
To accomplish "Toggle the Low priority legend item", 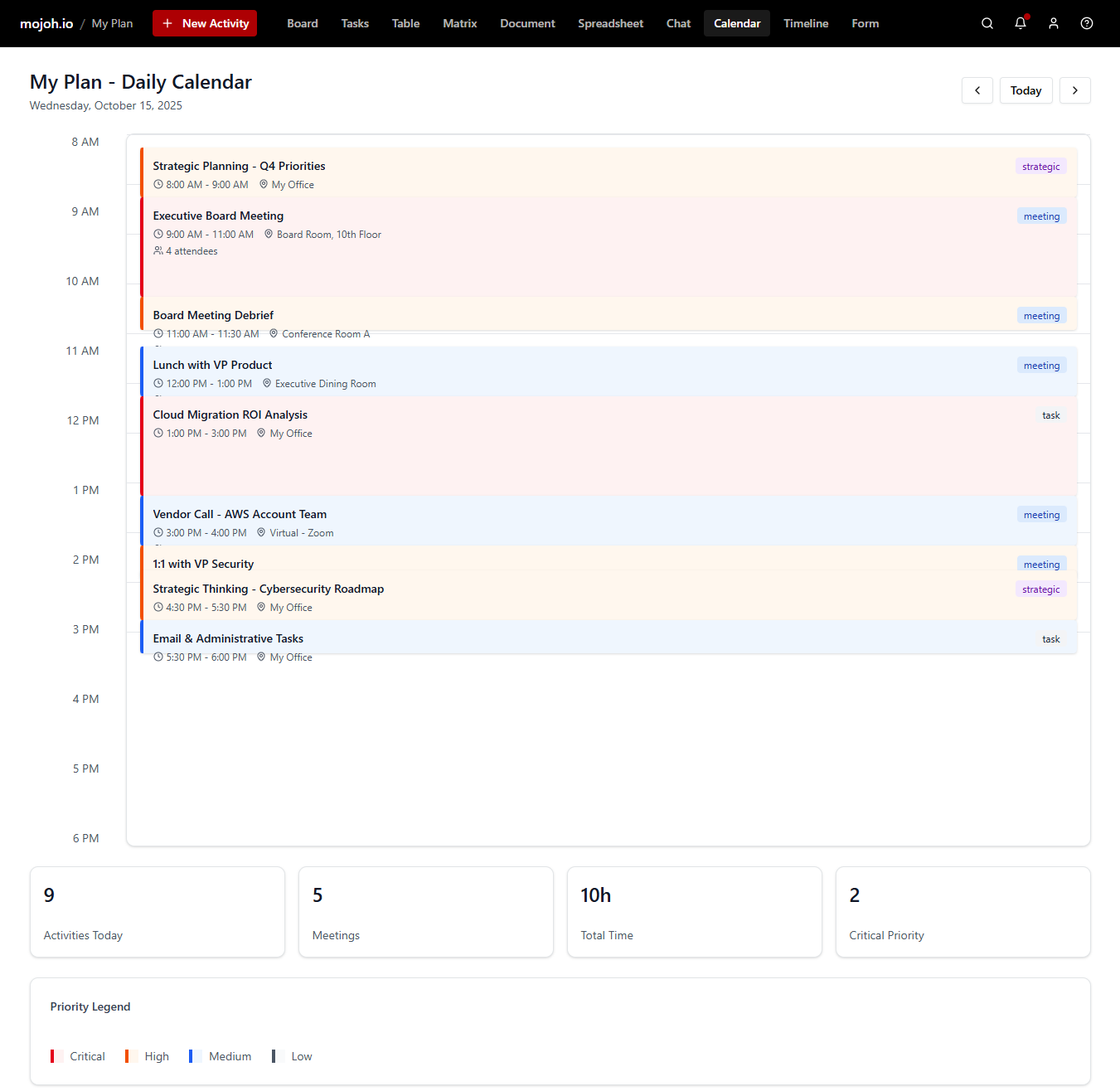I will pyautogui.click(x=292, y=1055).
